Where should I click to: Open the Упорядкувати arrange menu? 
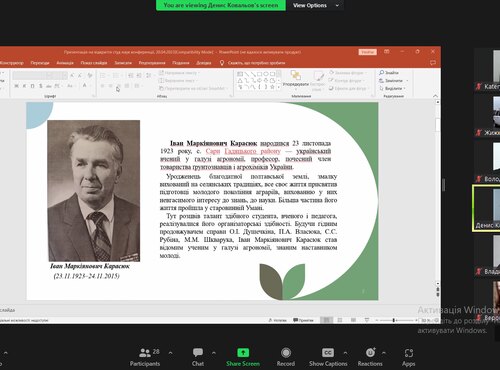[x=296, y=80]
